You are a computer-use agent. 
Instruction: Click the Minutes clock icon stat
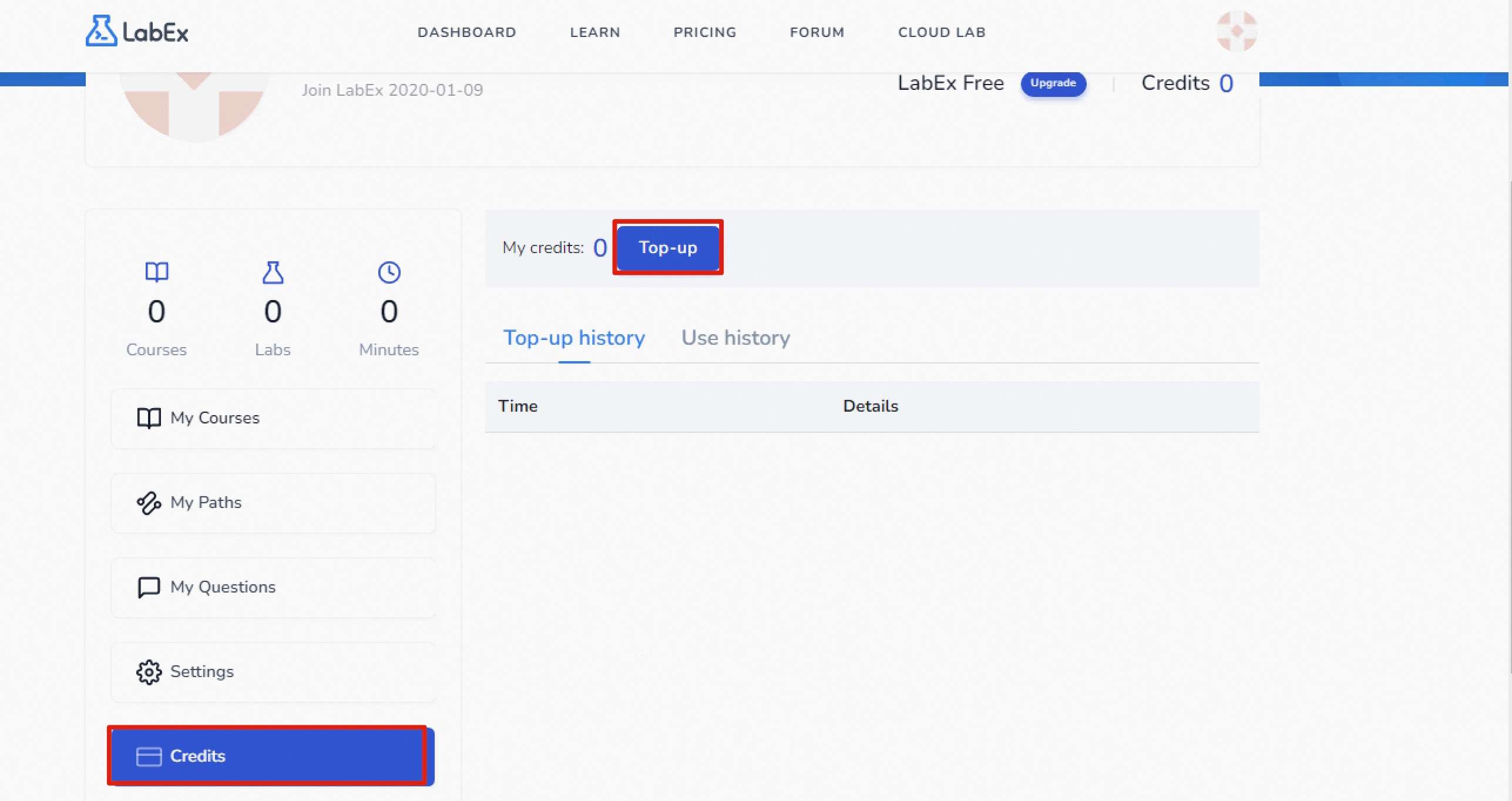point(389,272)
